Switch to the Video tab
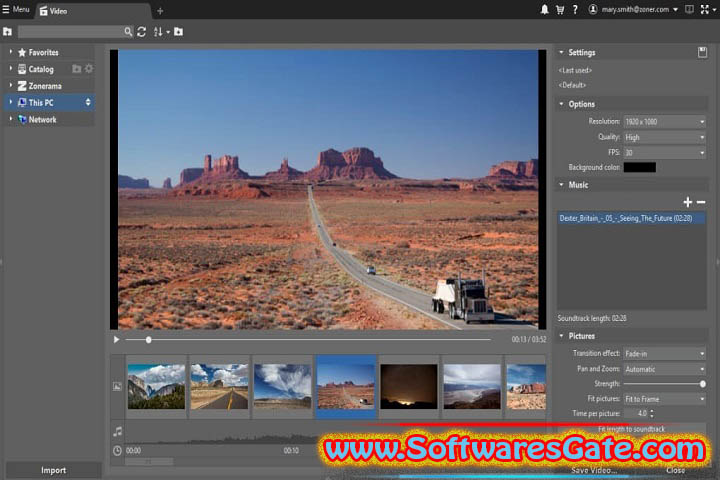Viewport: 720px width, 480px height. click(x=54, y=11)
